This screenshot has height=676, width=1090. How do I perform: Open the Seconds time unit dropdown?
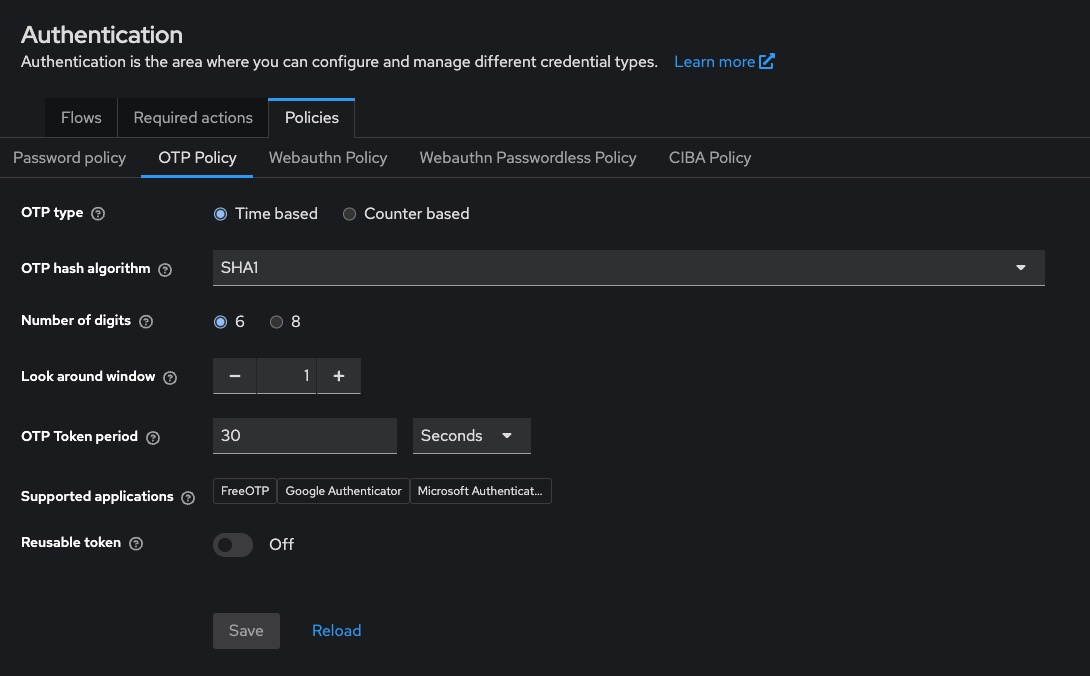(x=471, y=436)
